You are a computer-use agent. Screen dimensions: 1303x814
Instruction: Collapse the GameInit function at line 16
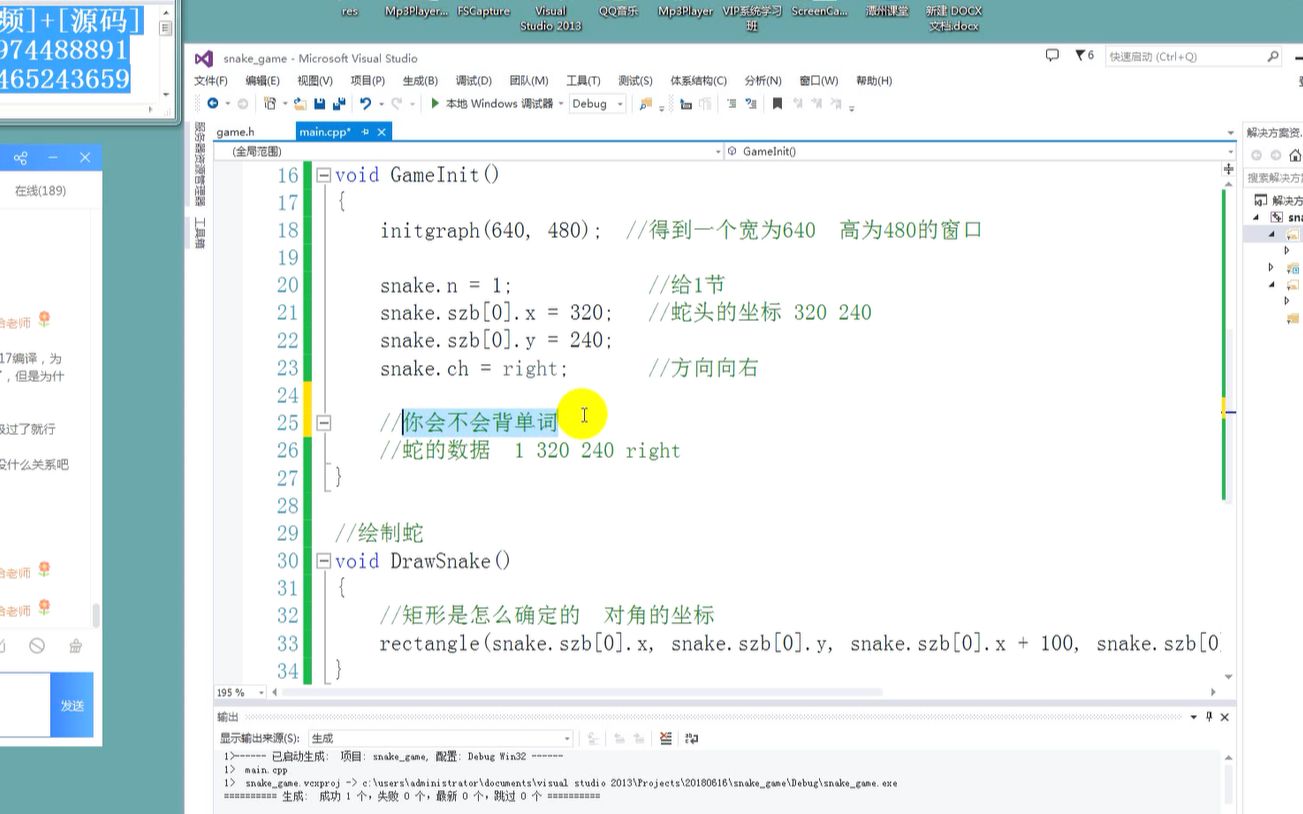pyautogui.click(x=323, y=175)
